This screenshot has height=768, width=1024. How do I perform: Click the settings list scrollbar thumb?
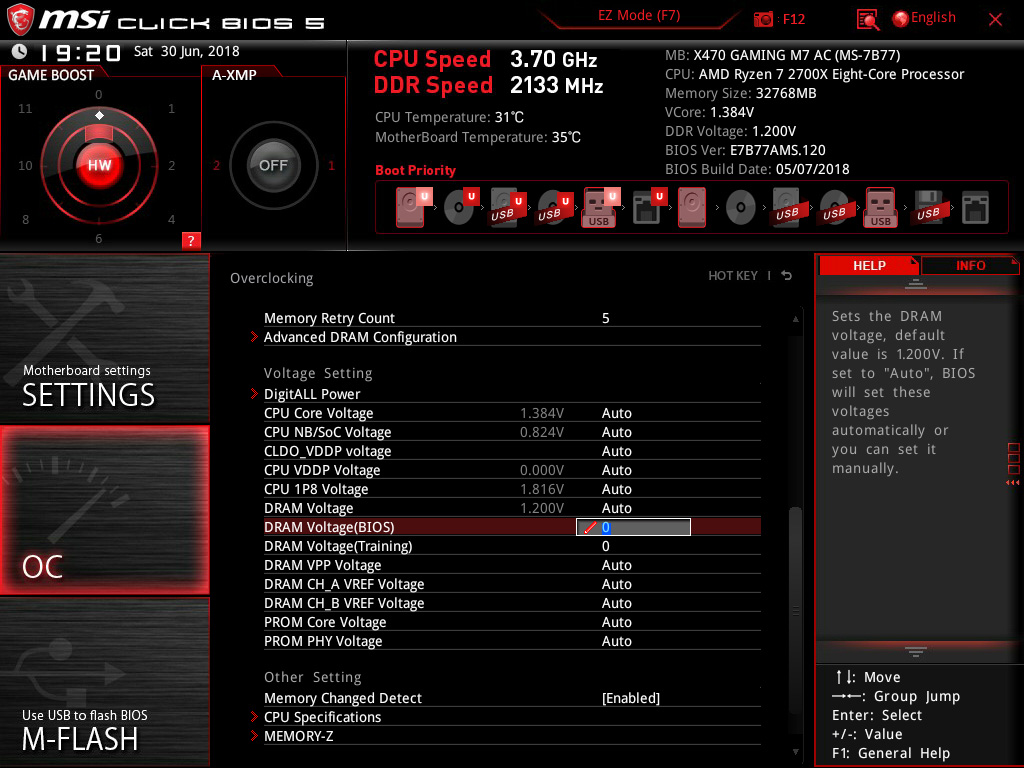click(x=795, y=610)
